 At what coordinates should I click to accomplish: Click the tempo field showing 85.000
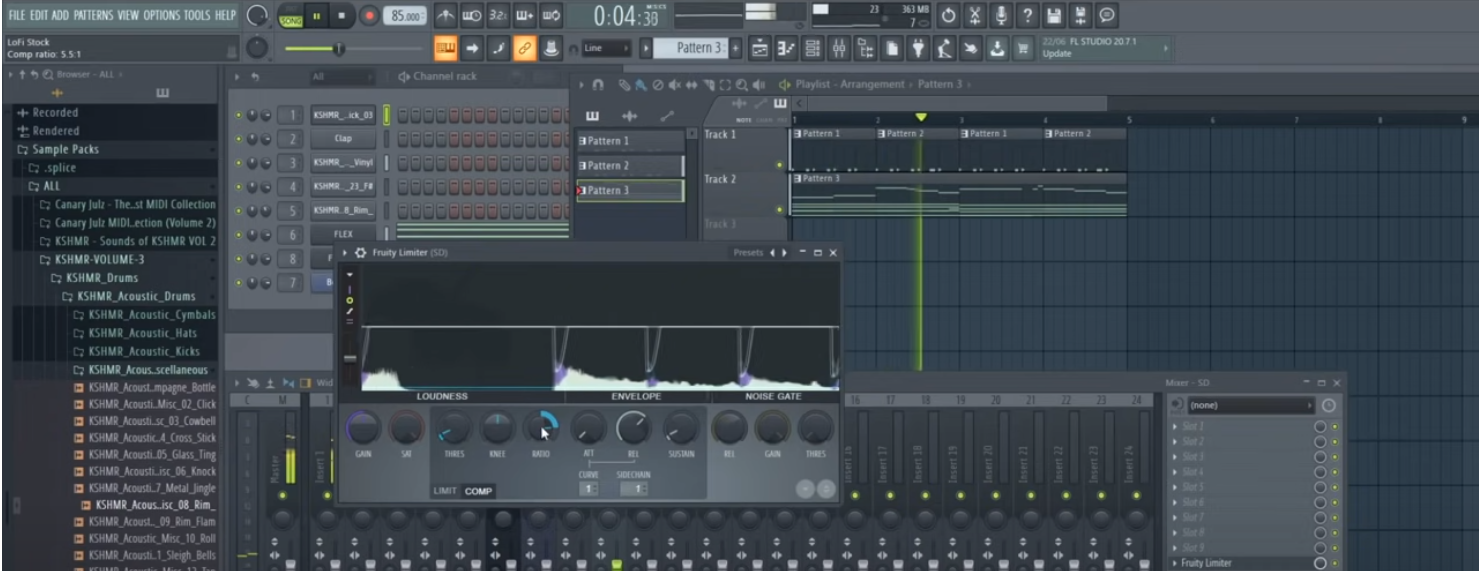coord(406,16)
